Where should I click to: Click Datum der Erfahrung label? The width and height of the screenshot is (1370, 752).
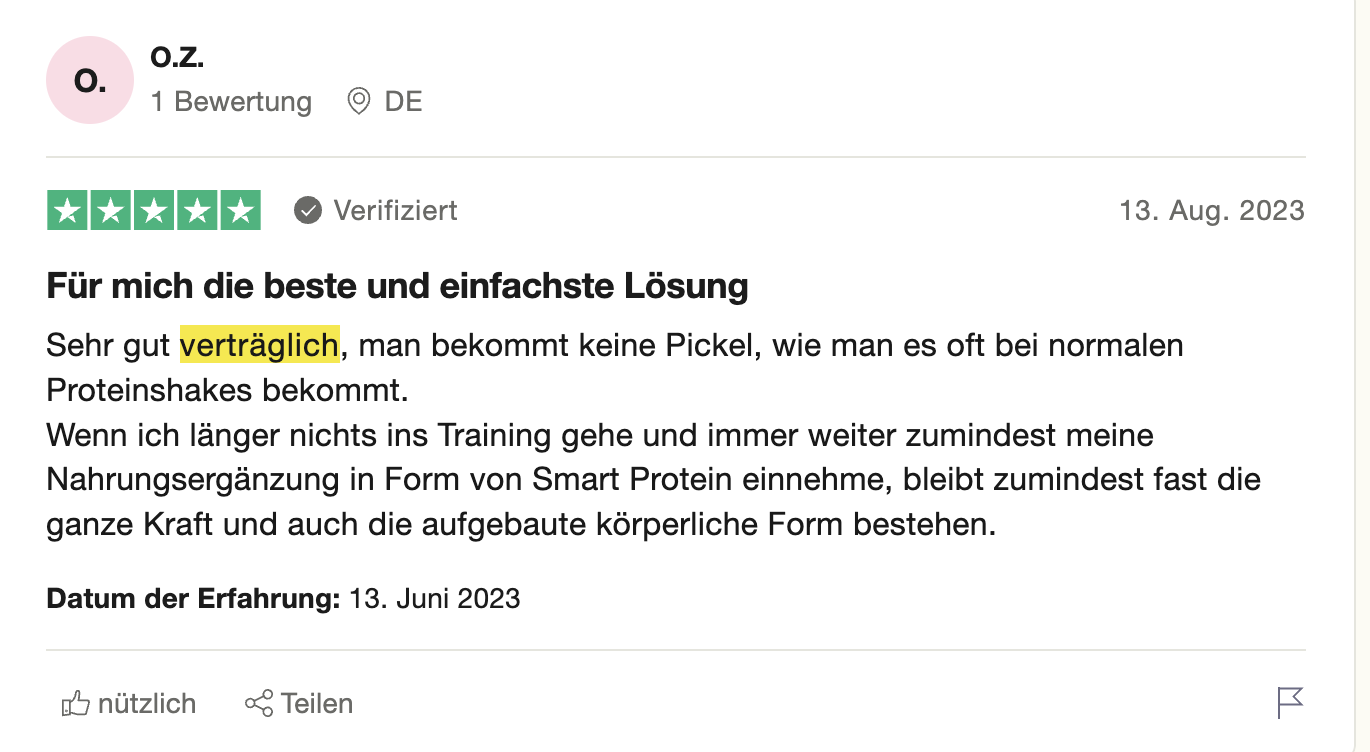(x=194, y=599)
